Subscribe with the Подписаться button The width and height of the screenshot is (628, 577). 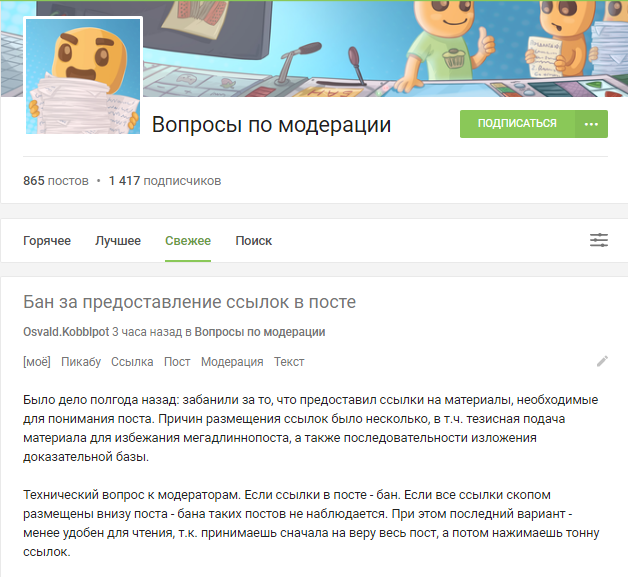(517, 124)
